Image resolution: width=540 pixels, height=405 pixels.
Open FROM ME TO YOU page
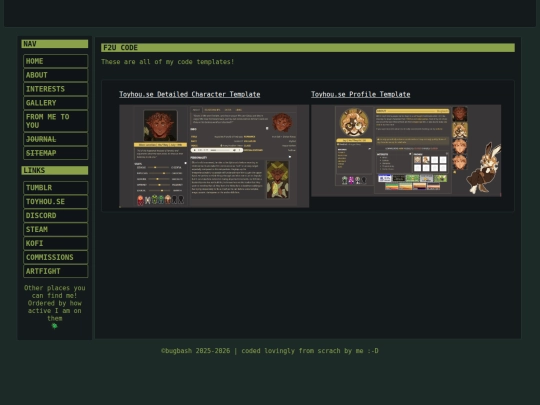55,121
